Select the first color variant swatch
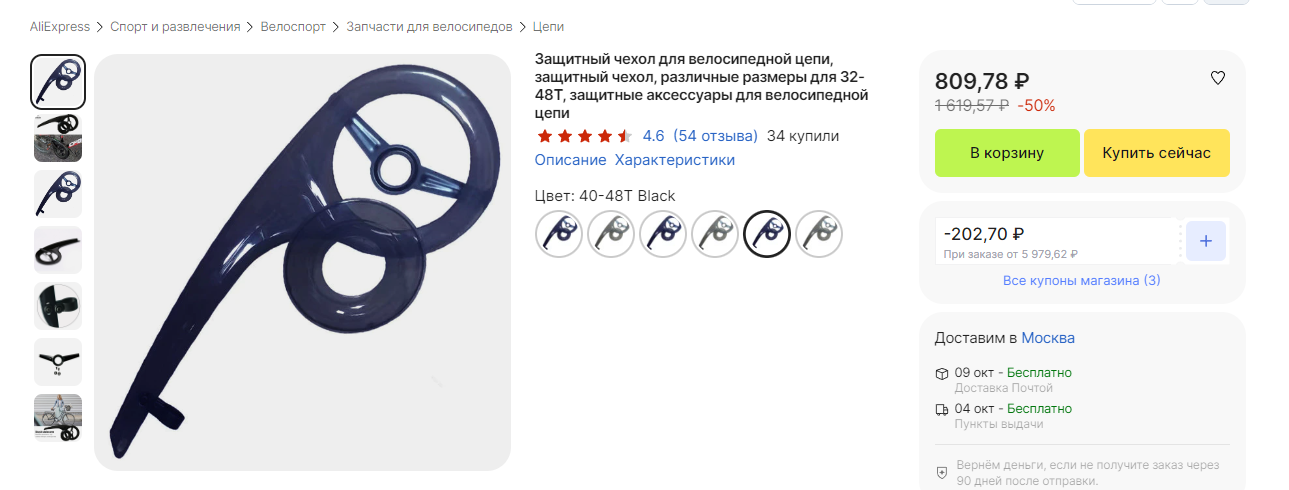 click(559, 234)
